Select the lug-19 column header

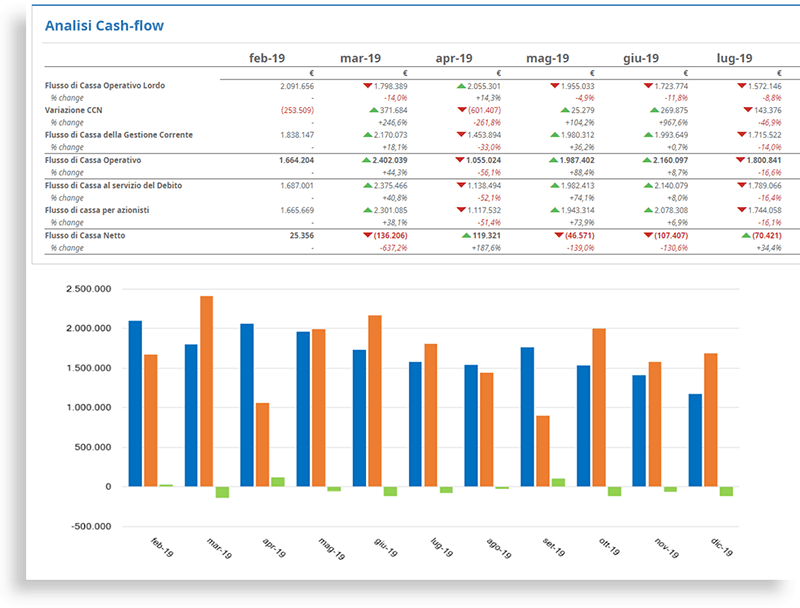(x=734, y=58)
